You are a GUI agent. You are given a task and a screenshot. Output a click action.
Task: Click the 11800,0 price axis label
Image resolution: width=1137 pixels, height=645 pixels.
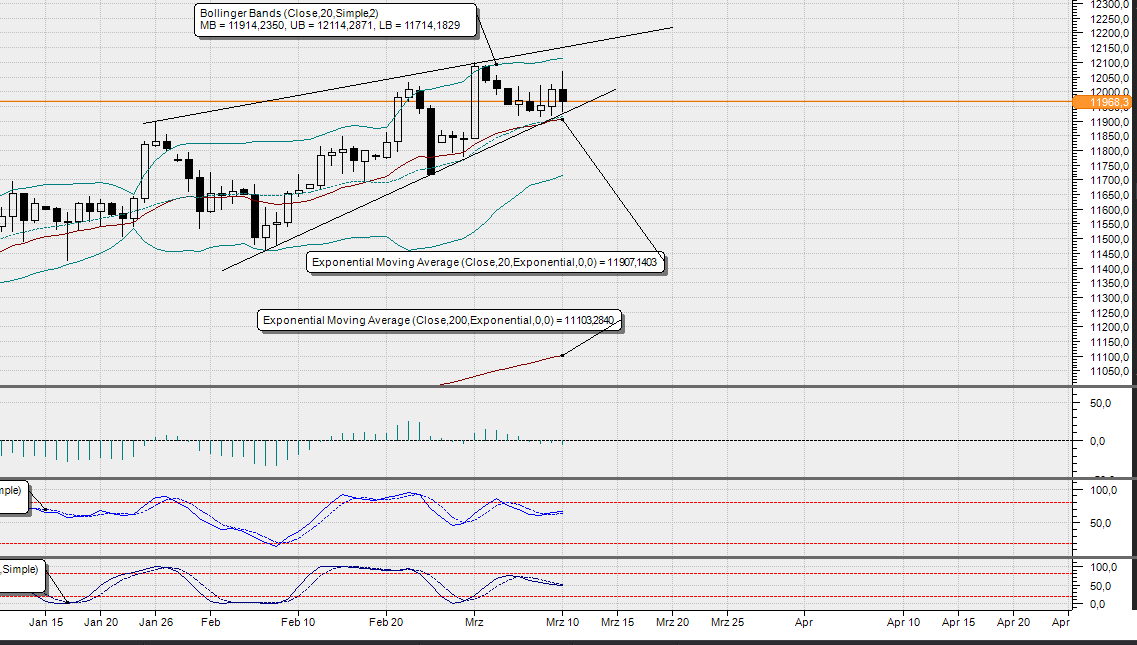tap(1109, 151)
